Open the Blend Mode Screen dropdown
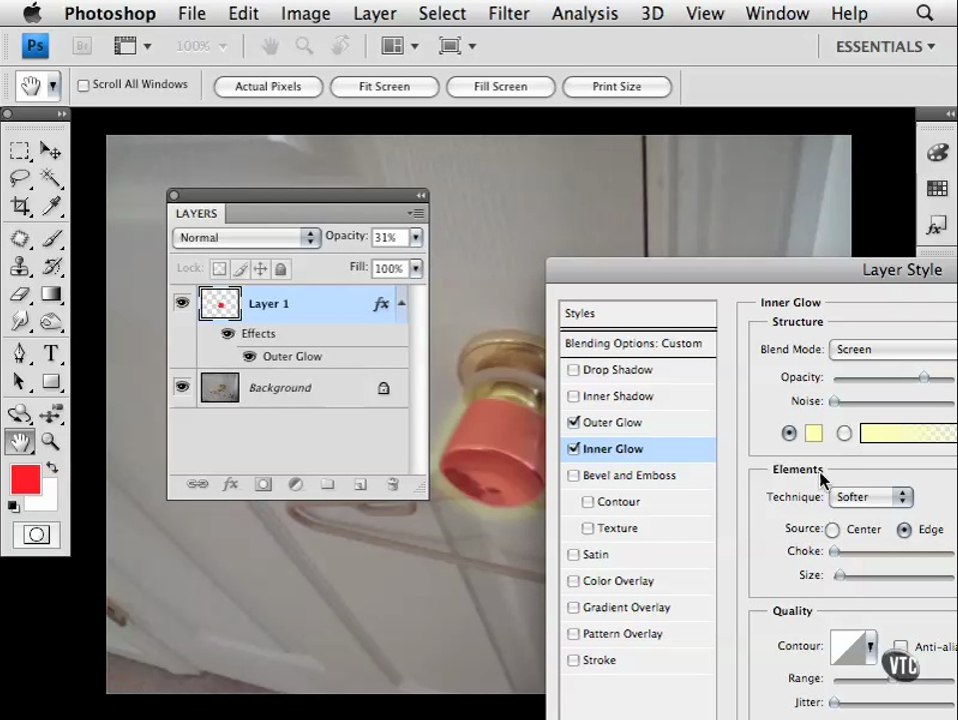The width and height of the screenshot is (958, 720). click(893, 350)
